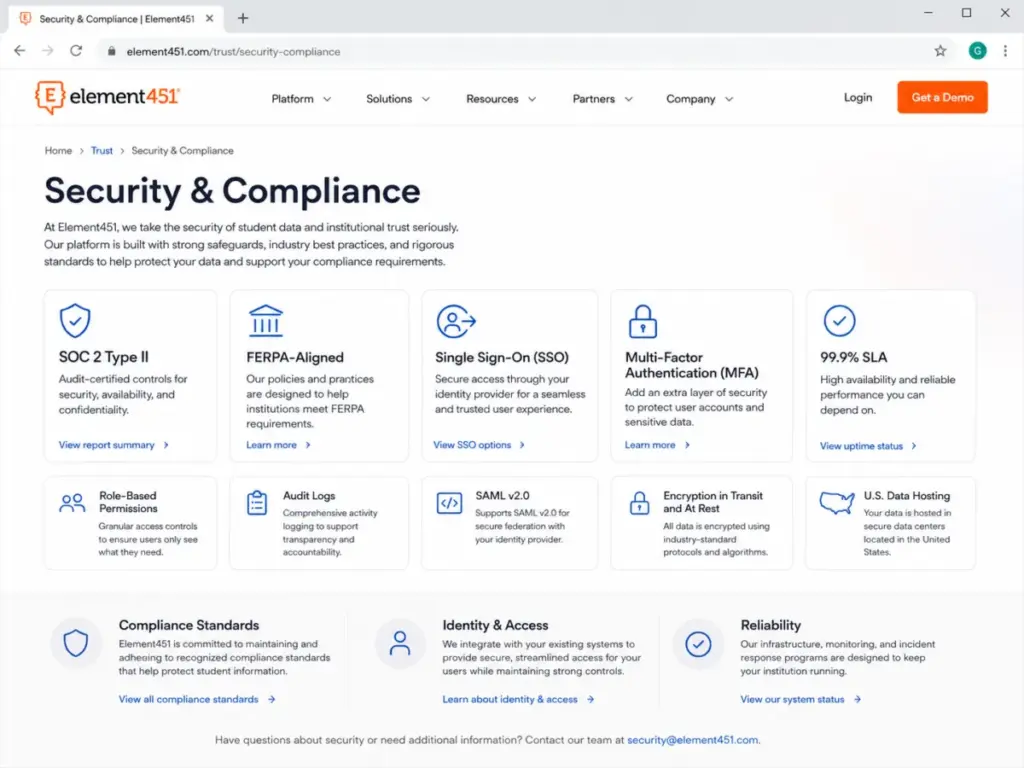Click the Identity & Access person icon
This screenshot has width=1024, height=768.
coord(400,643)
